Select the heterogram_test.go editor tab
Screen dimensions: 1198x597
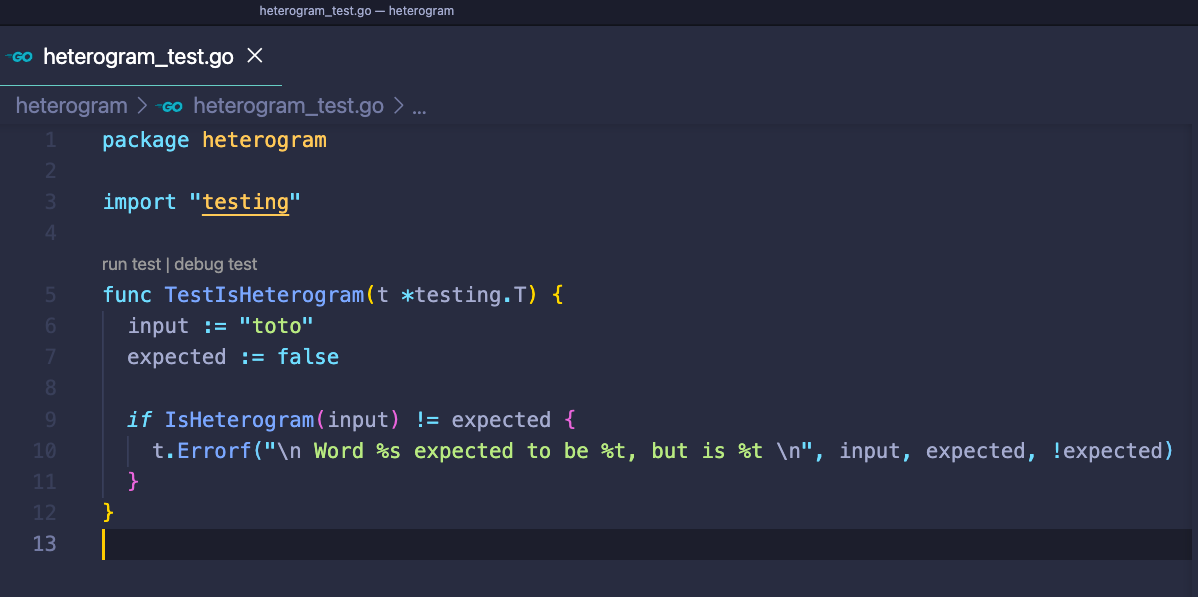pyautogui.click(x=141, y=57)
